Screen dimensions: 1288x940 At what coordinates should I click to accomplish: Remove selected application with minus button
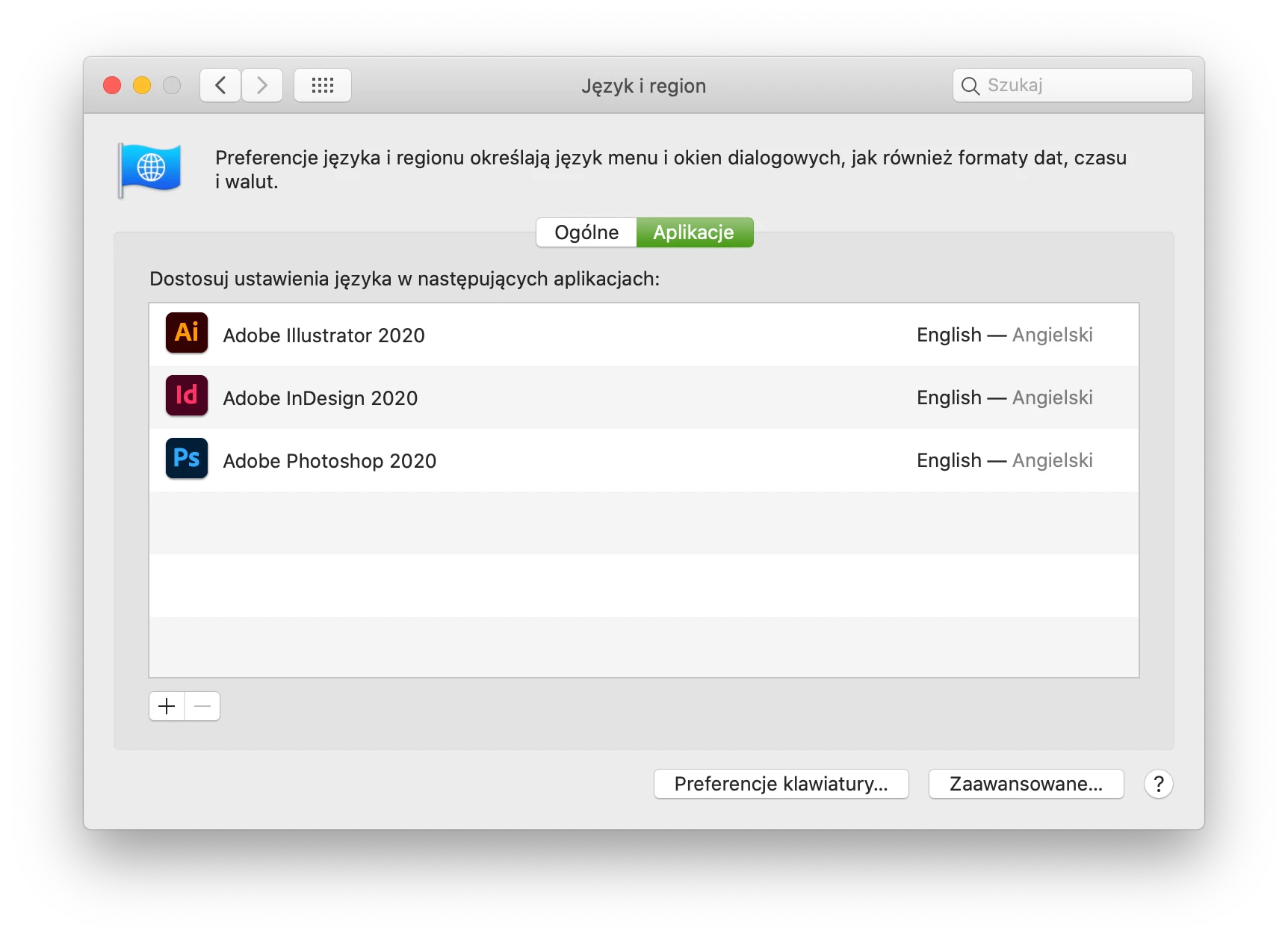[202, 706]
